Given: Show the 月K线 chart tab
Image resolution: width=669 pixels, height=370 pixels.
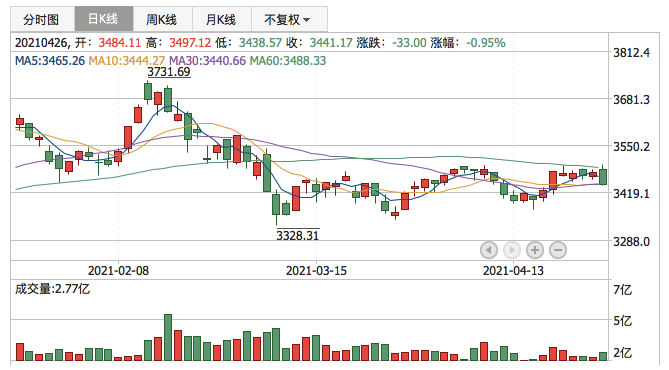Looking at the screenshot, I should point(222,20).
